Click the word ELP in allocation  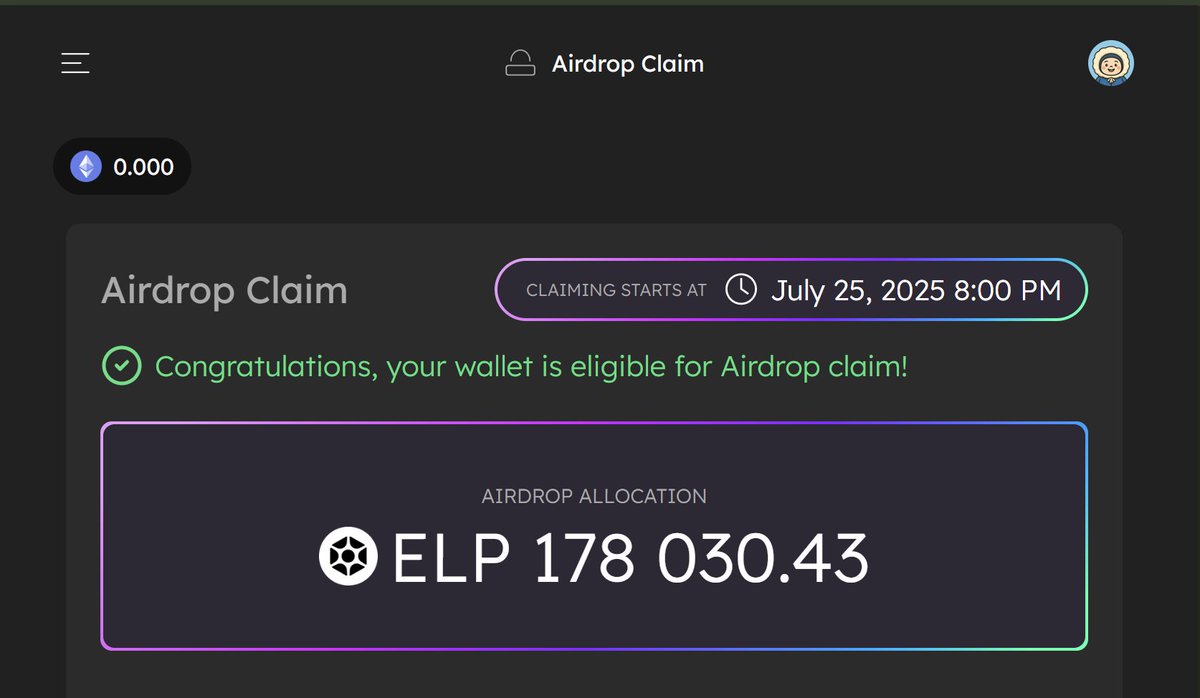[x=451, y=558]
